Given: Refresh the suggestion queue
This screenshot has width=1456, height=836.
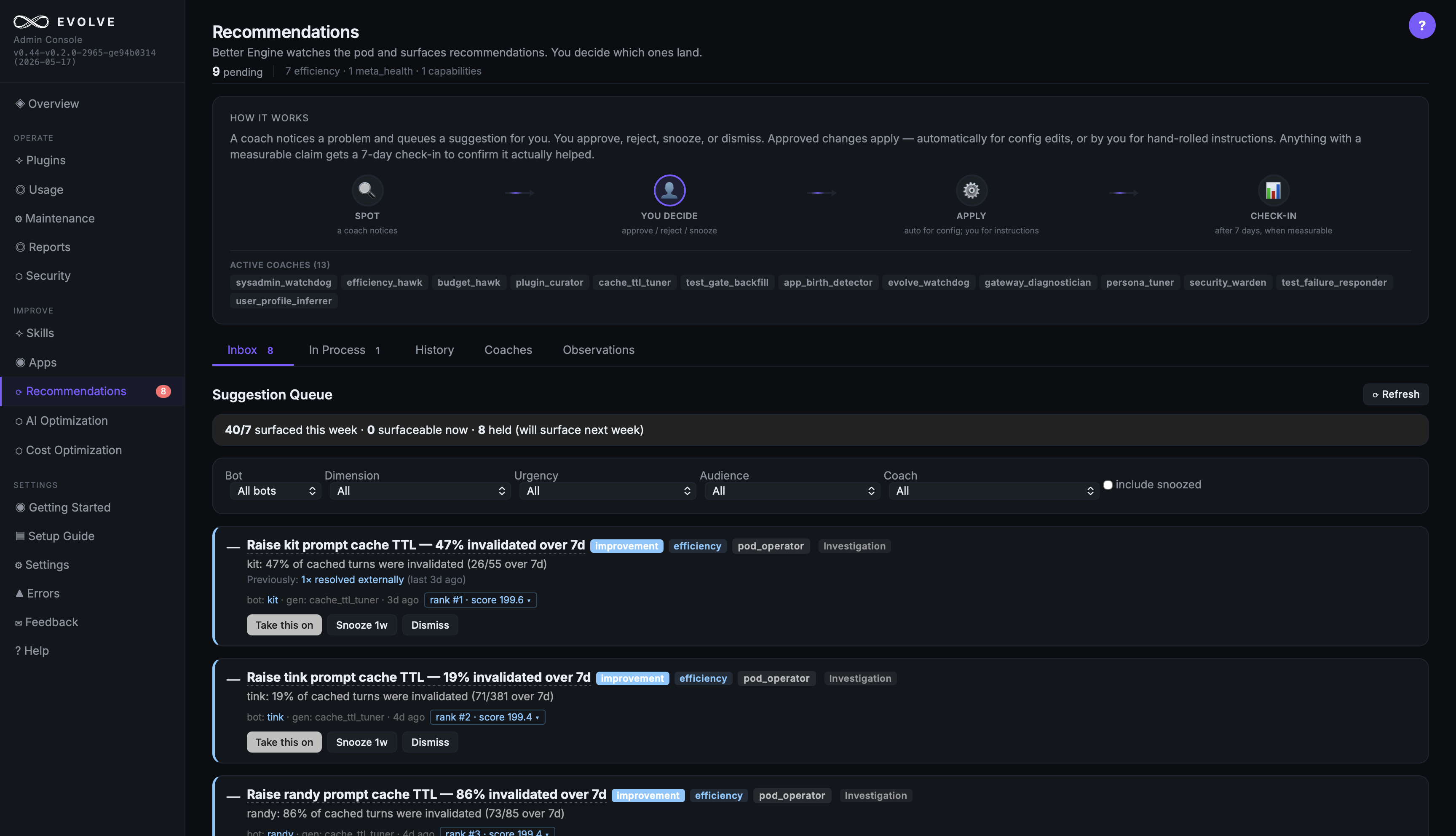Looking at the screenshot, I should [x=1395, y=394].
